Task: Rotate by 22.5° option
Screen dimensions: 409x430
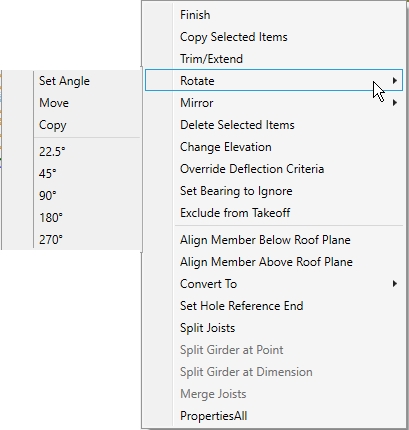Action: [52, 152]
